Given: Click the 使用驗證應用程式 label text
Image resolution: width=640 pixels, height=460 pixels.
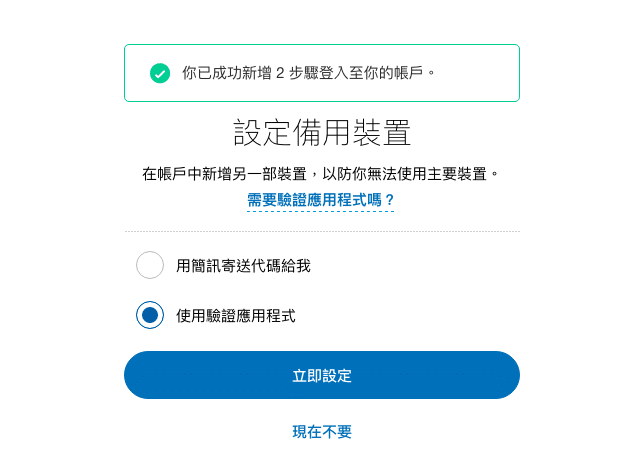Looking at the screenshot, I should click(x=236, y=316).
